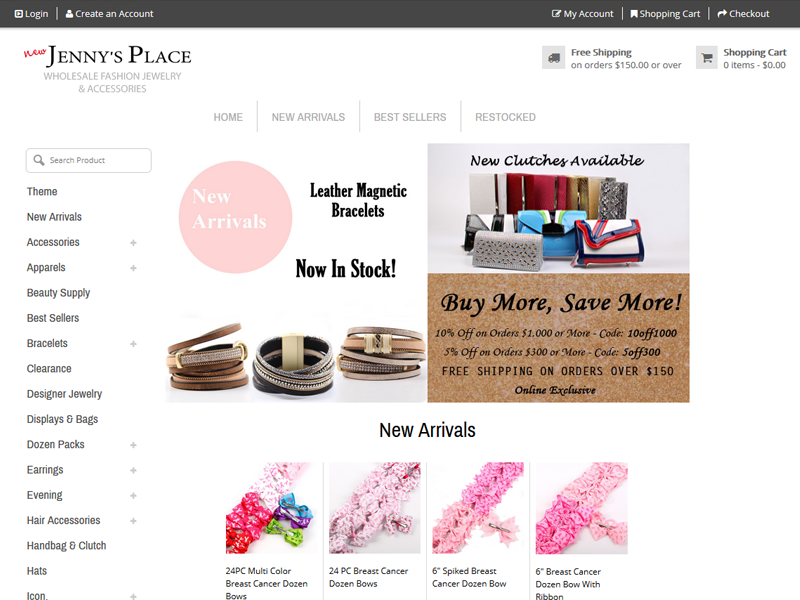Open the Handbag & Clutch category link
The height and width of the screenshot is (600, 800).
click(x=66, y=545)
